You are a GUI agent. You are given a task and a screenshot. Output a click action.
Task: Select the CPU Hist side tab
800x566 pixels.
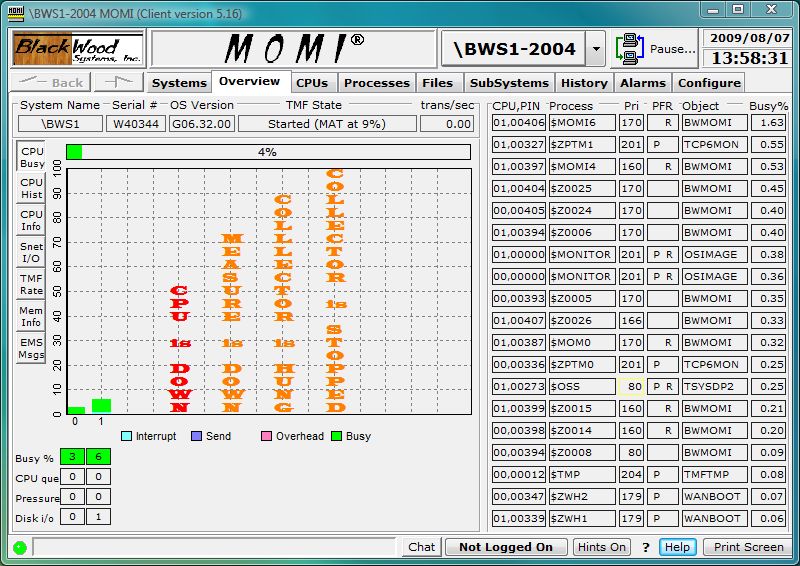32,188
